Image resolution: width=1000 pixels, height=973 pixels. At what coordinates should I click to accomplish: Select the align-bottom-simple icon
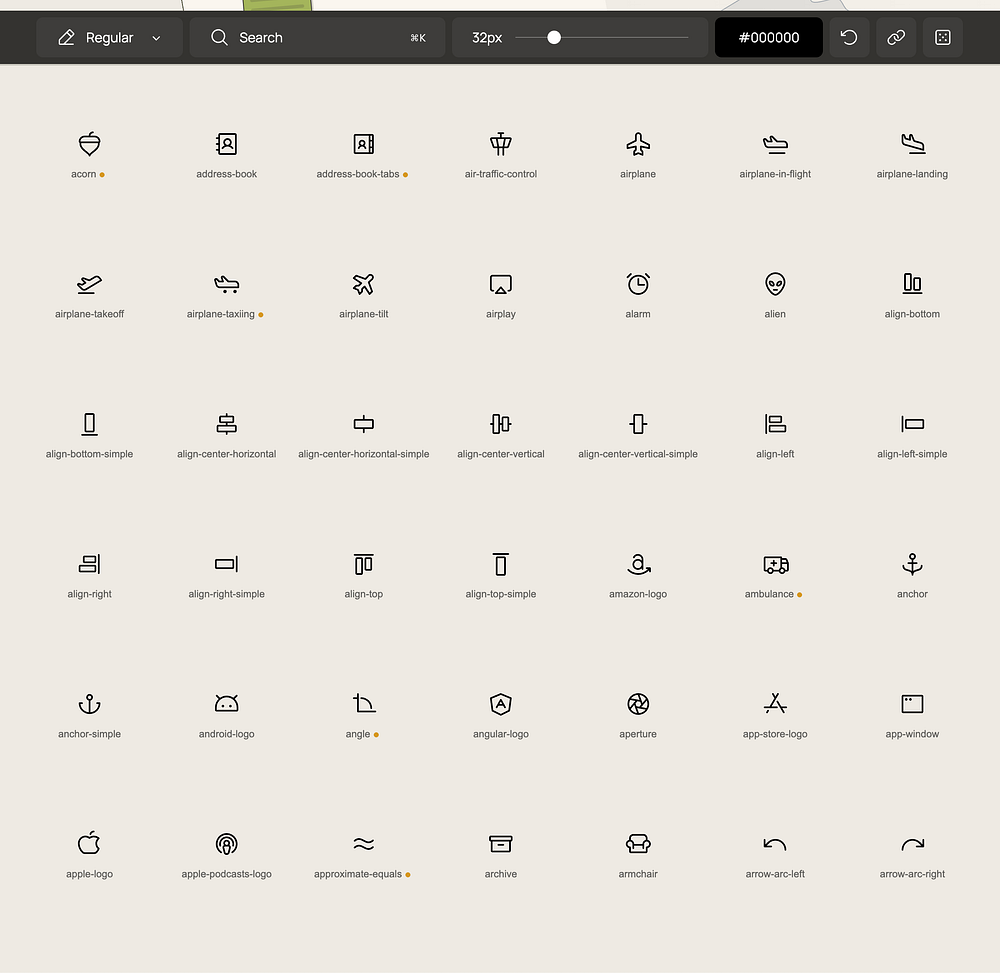click(x=89, y=424)
